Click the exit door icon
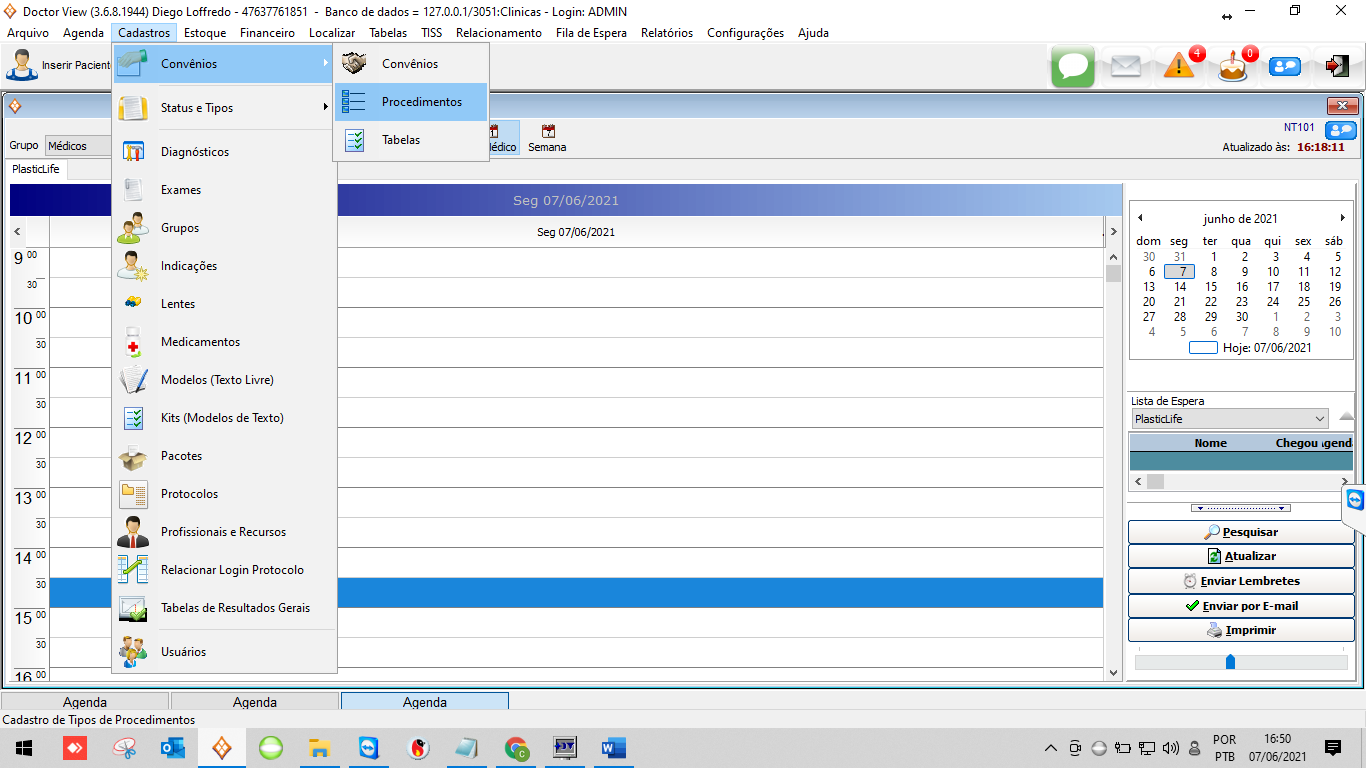 (1336, 66)
